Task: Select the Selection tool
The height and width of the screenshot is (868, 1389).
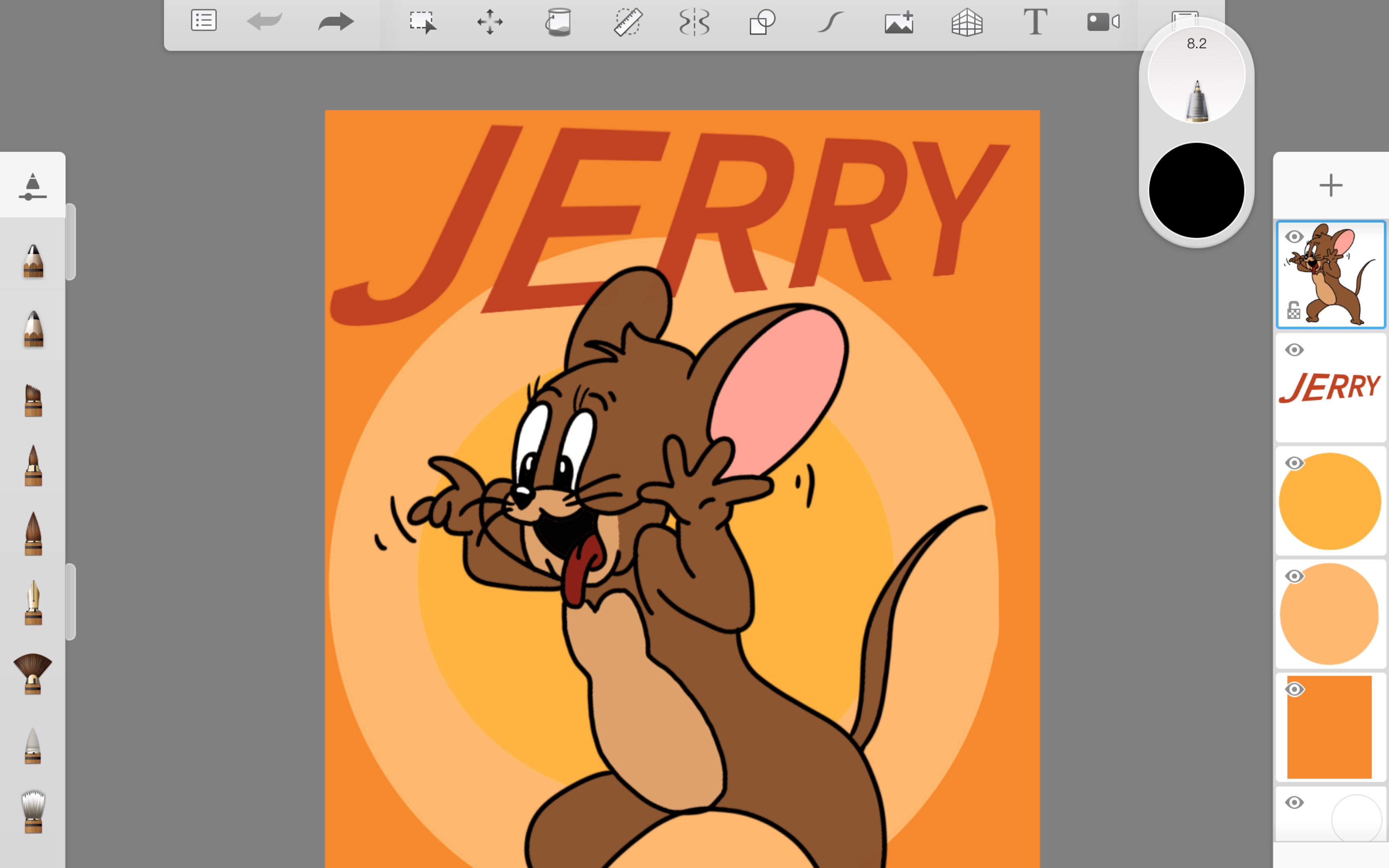Action: (422, 23)
